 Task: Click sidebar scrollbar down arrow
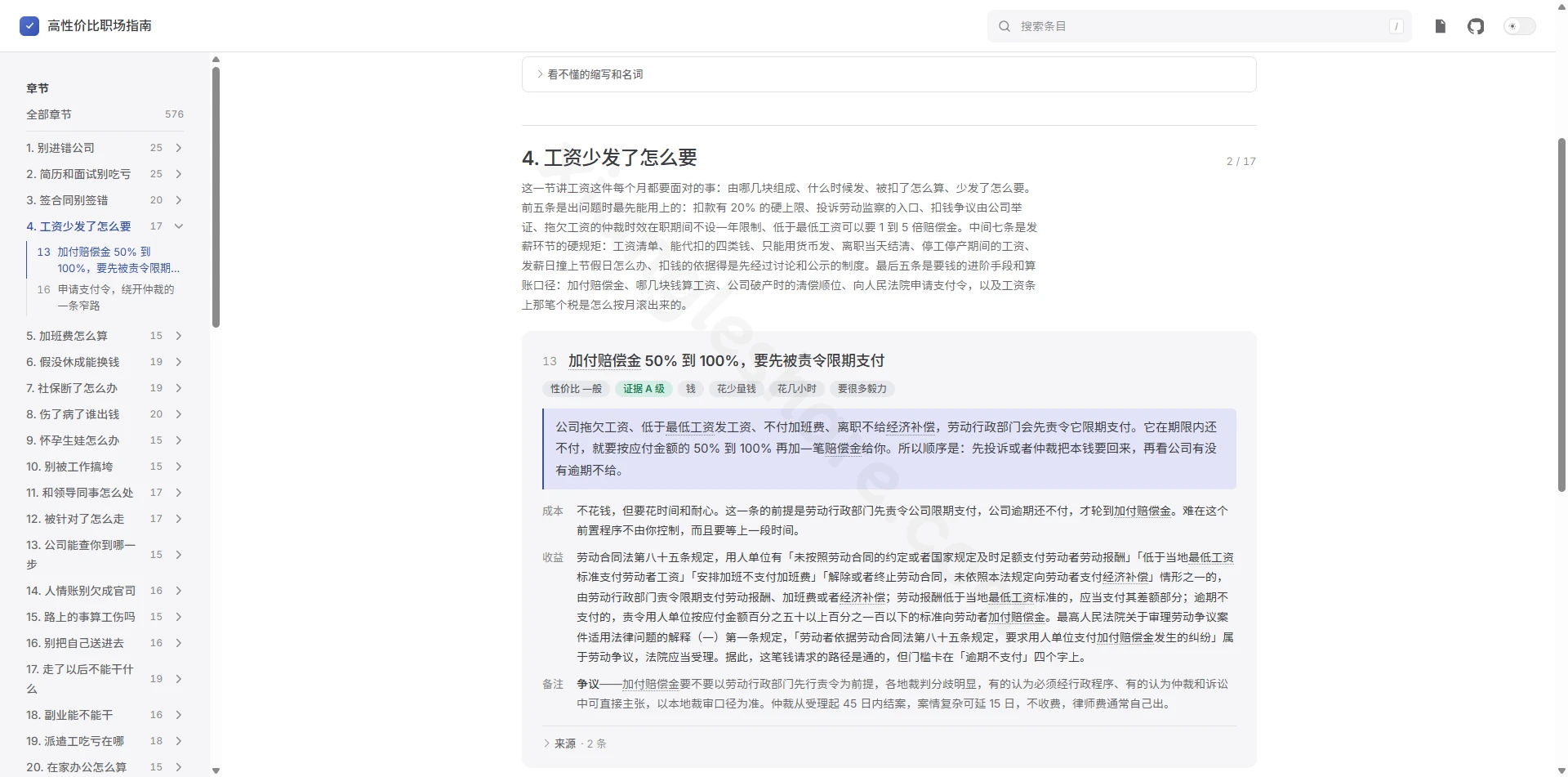click(x=216, y=770)
